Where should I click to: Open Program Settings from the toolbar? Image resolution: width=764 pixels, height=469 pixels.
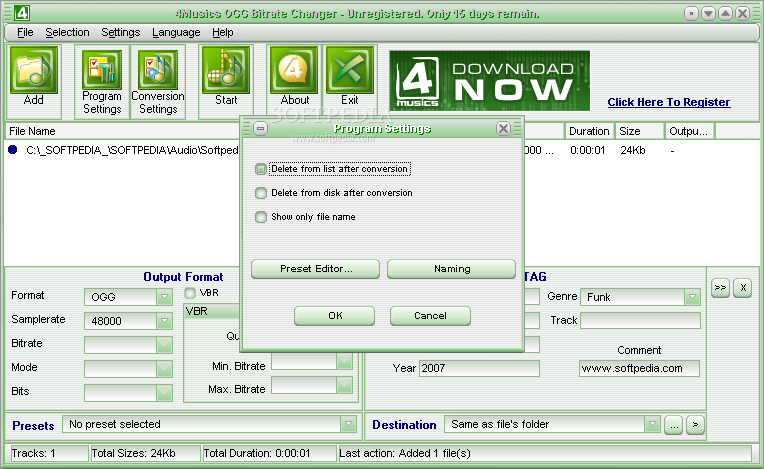[102, 70]
